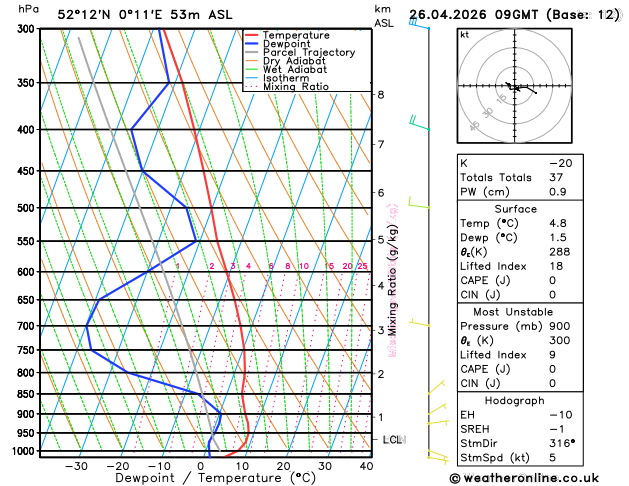Click the weatheronline.co.uk copyright text

coord(524,478)
